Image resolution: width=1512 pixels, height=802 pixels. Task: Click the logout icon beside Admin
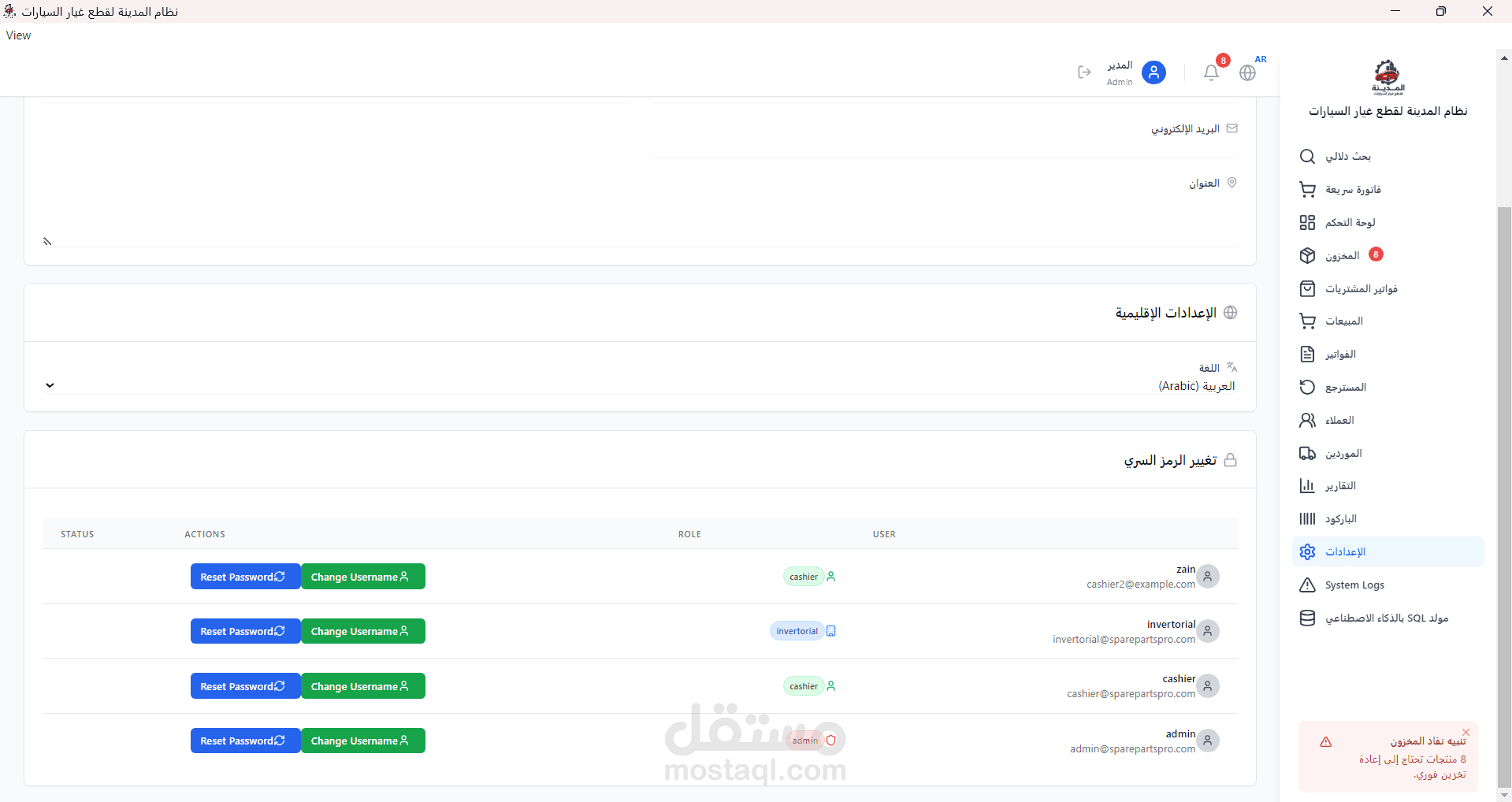[x=1084, y=72]
